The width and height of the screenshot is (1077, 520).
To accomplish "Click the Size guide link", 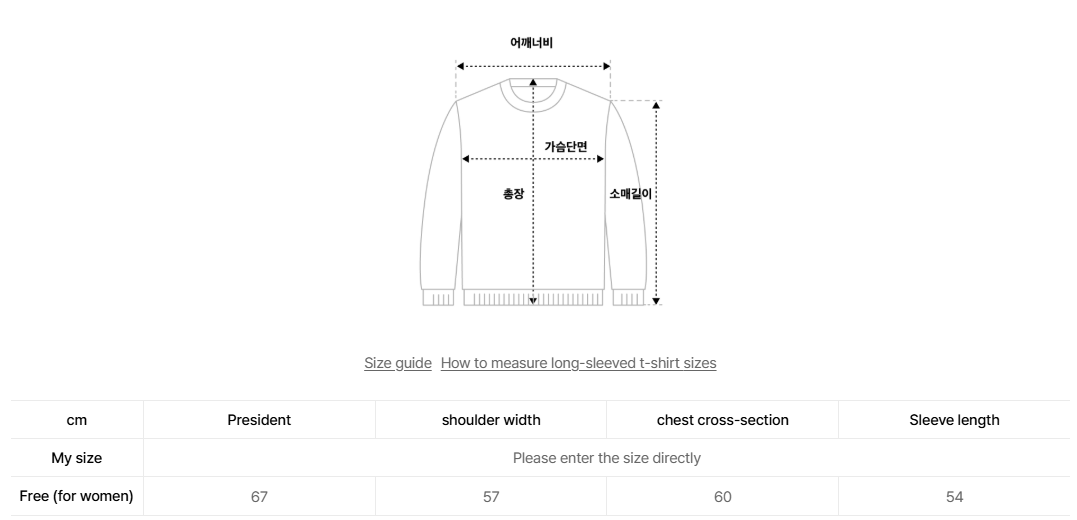I will point(398,363).
